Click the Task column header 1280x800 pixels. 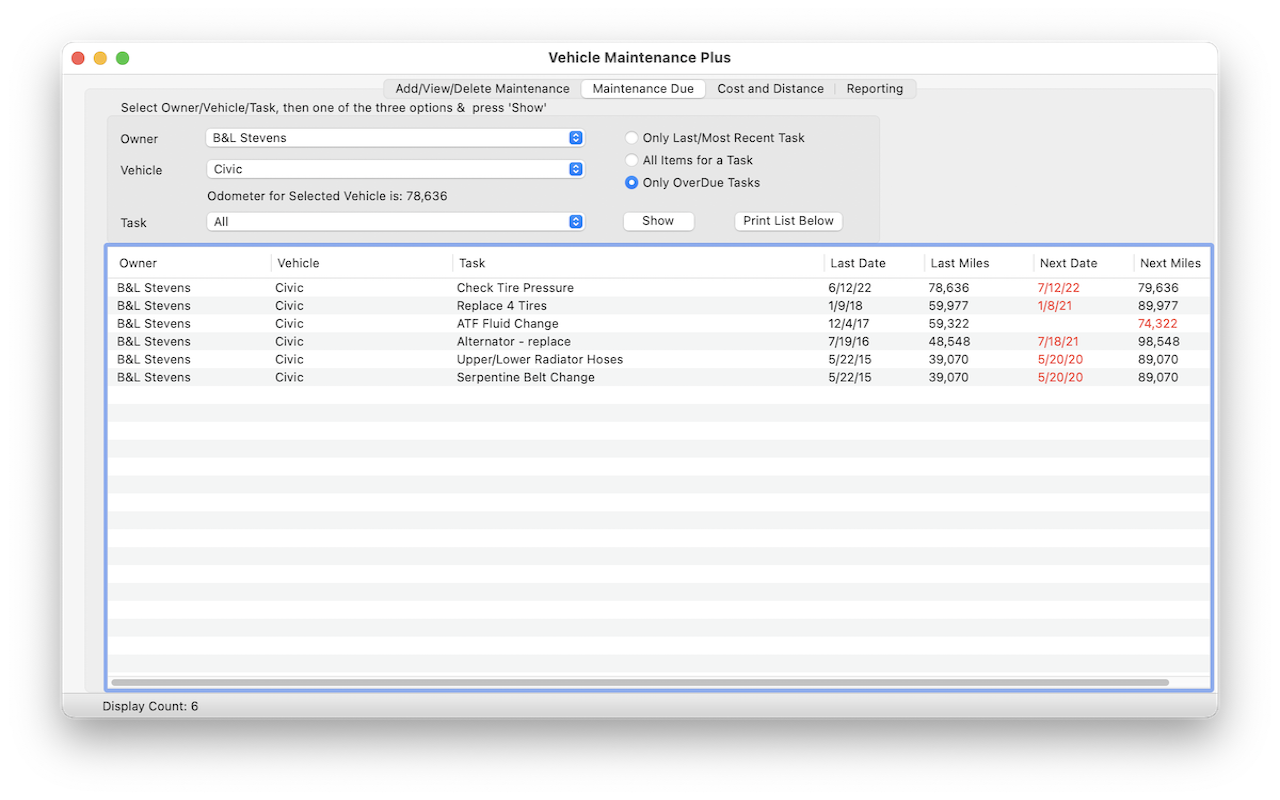click(472, 264)
